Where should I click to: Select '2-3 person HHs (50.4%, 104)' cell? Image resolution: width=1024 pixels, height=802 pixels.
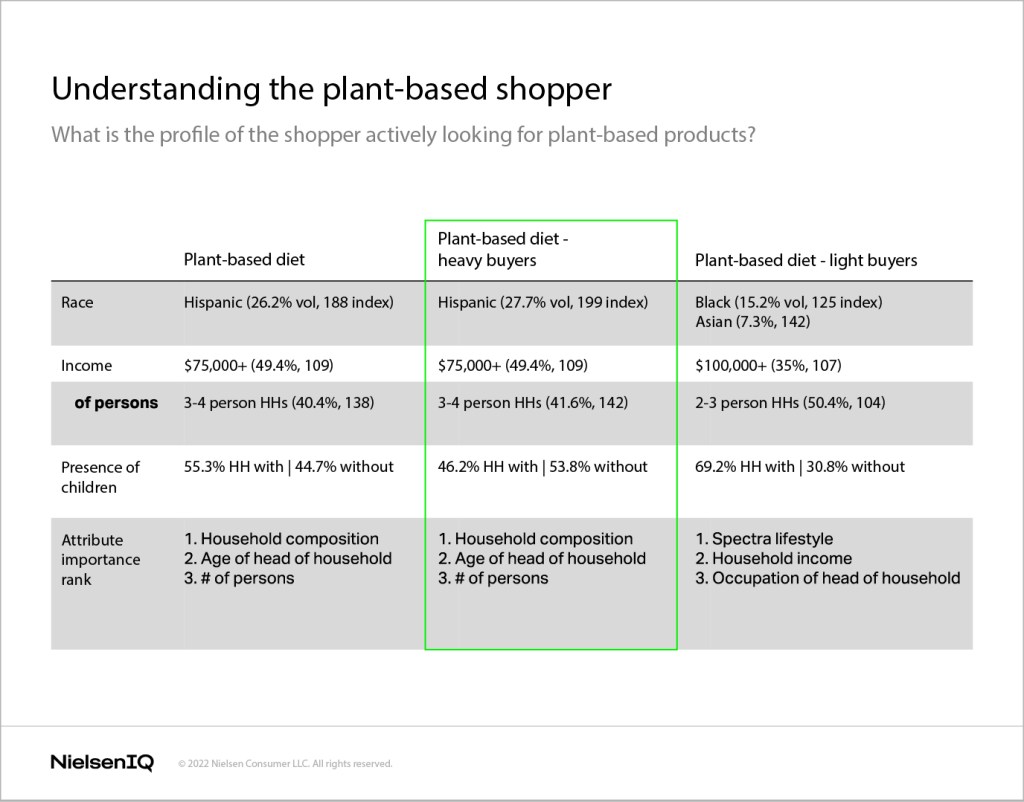(x=790, y=403)
